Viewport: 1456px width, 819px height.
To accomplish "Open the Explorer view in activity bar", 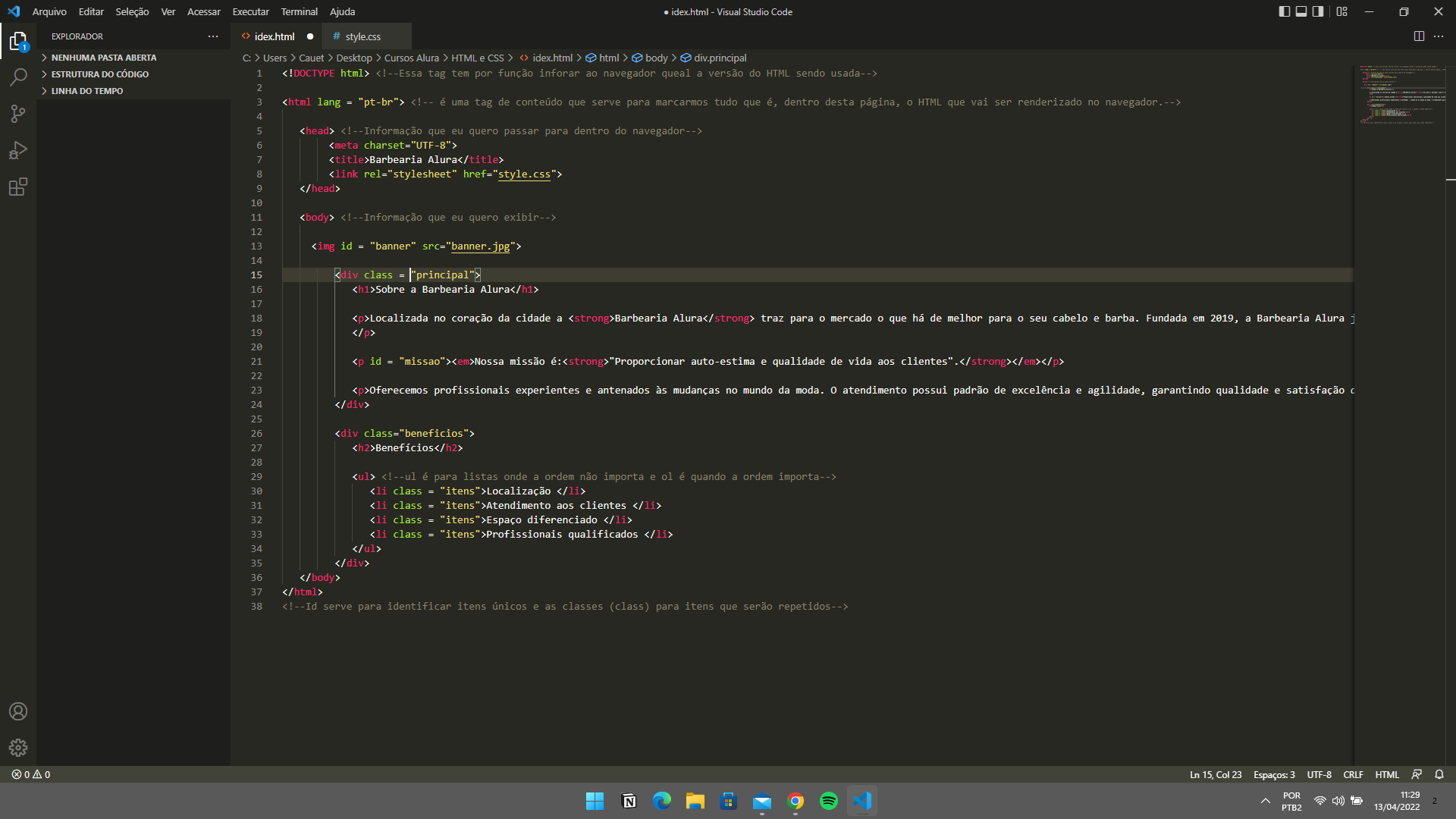I will 18,41.
